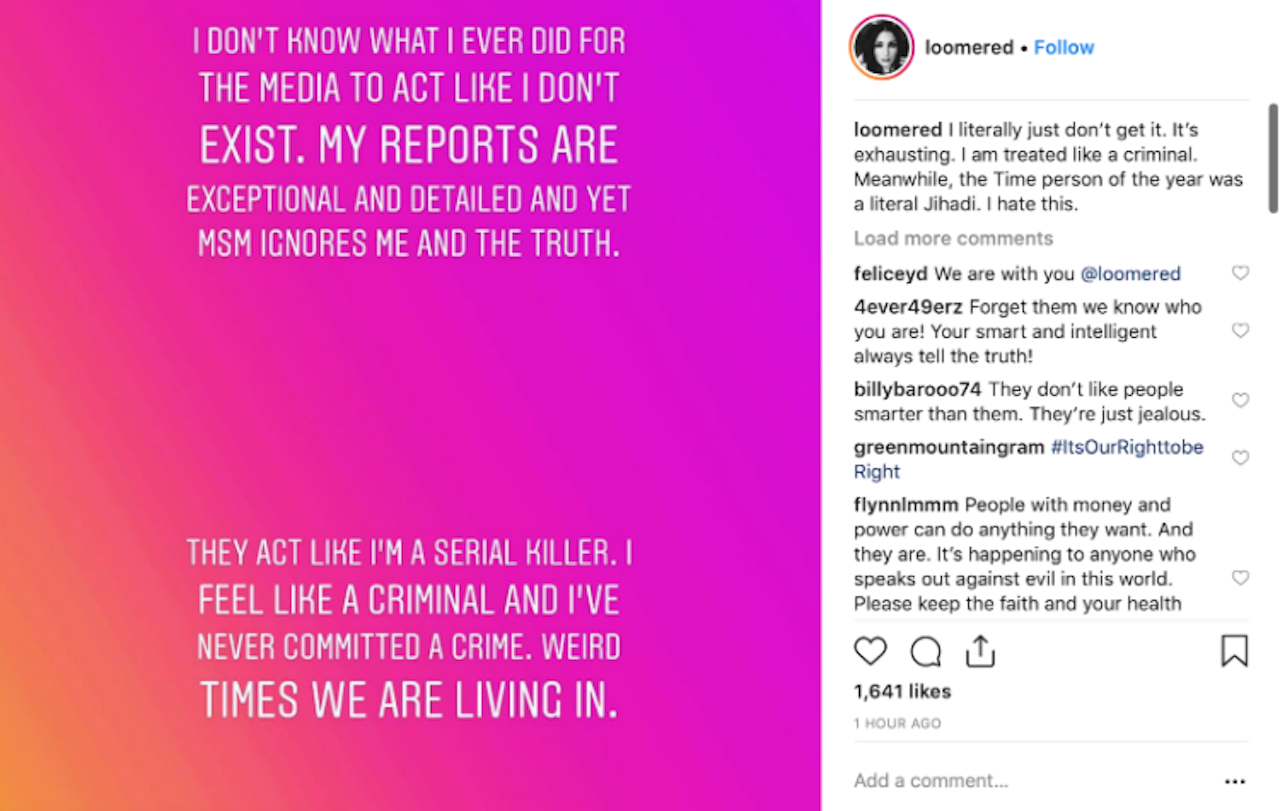Like feliceyd's comment

1240,273
